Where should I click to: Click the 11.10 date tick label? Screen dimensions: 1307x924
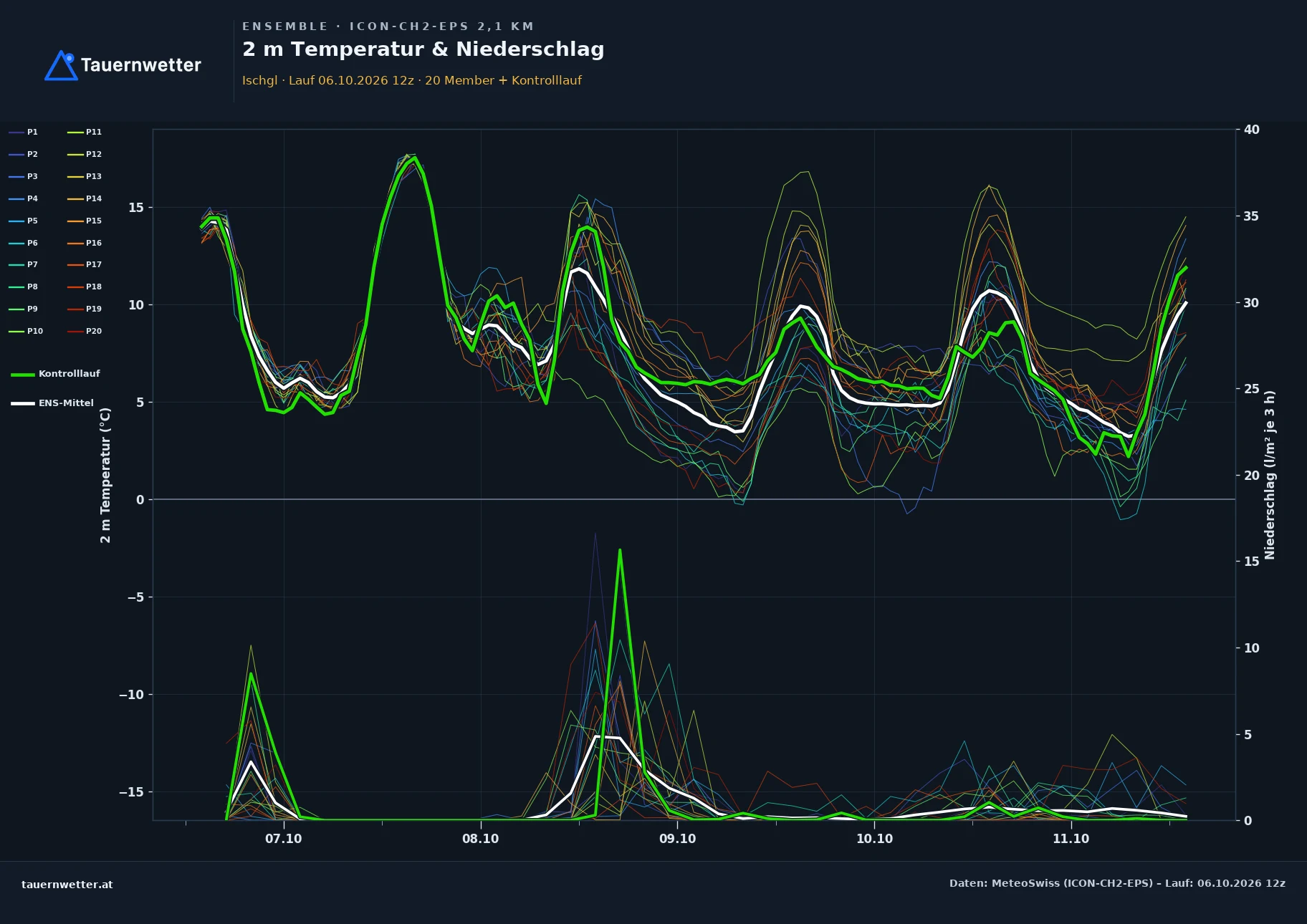1071,839
